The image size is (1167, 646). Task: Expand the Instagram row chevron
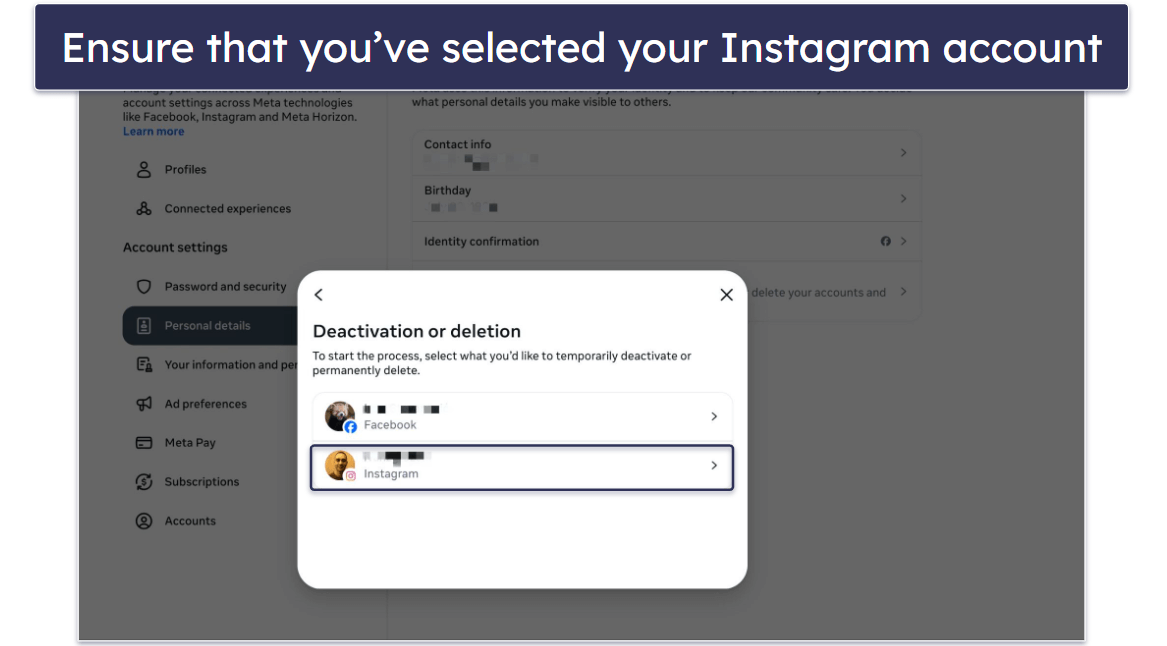[x=714, y=466]
